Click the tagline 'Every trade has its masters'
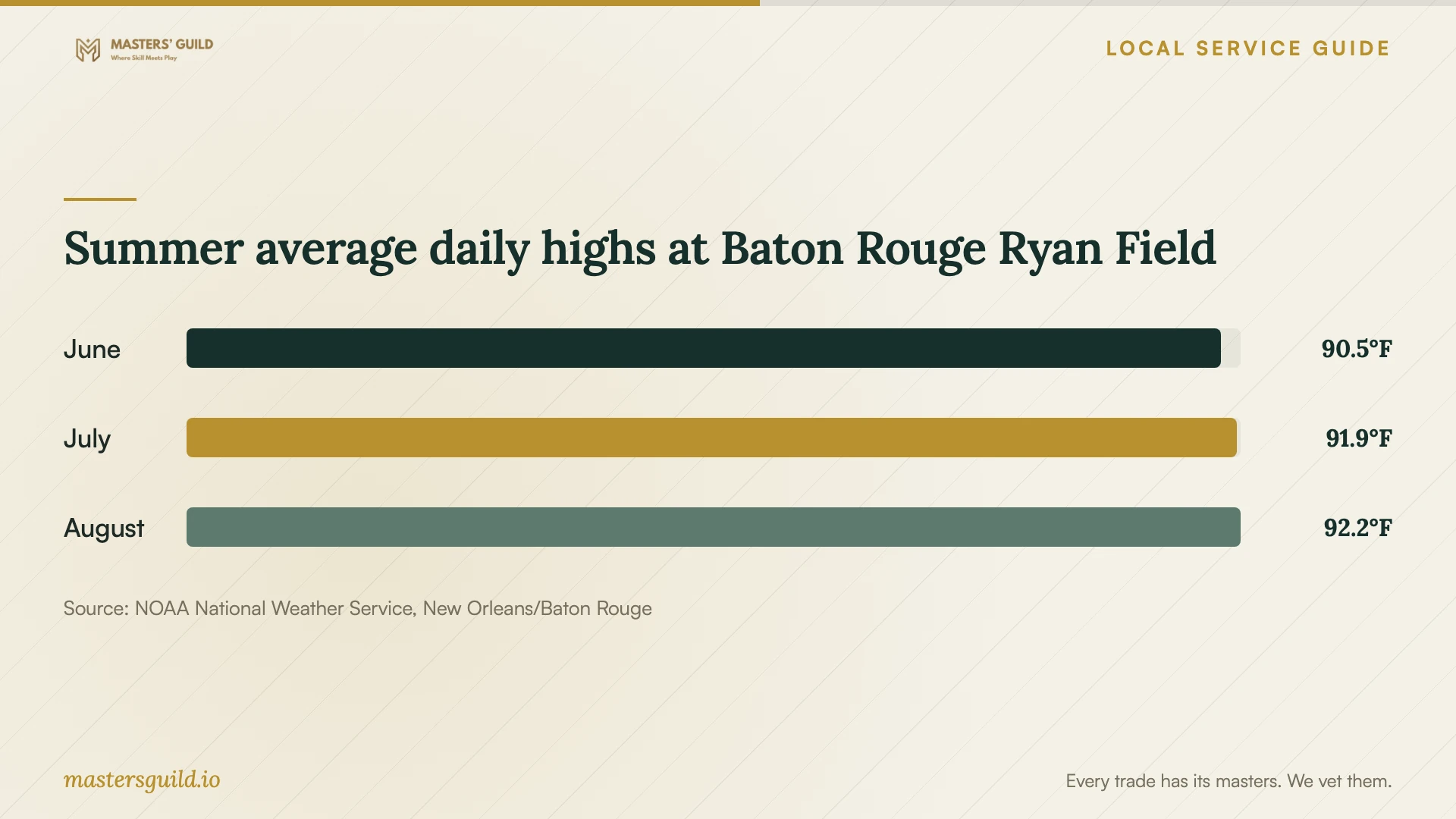Viewport: 1456px width, 819px height. [1228, 781]
